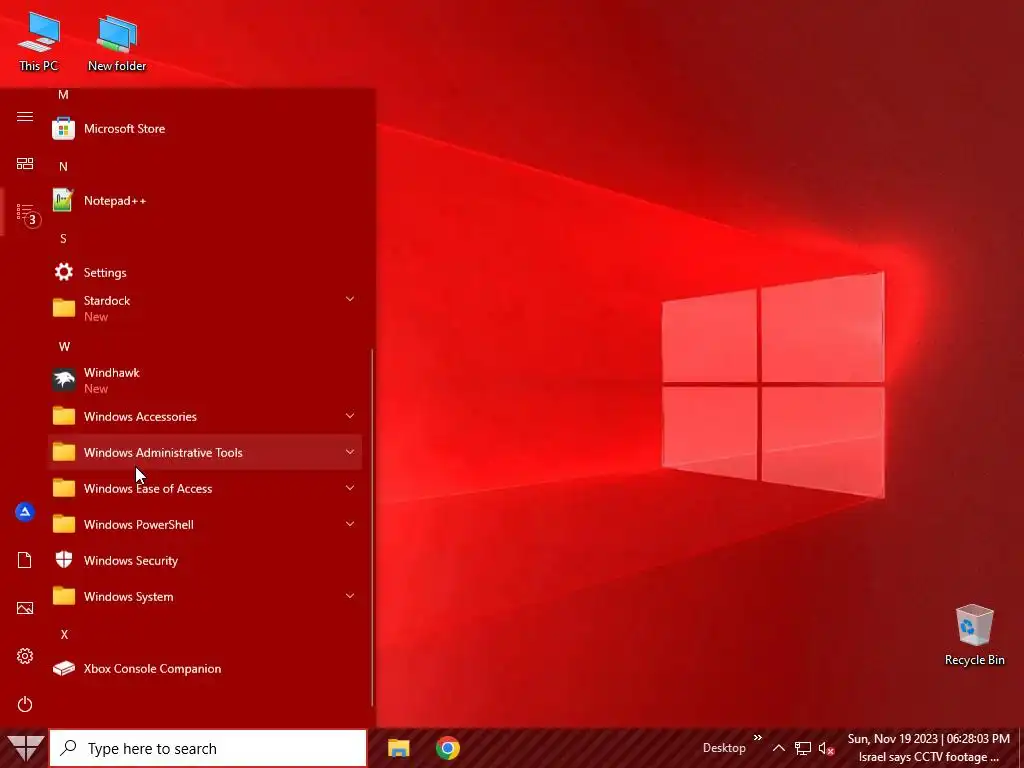The height and width of the screenshot is (768, 1024).
Task: Launch Xbox Console Companion
Action: pos(205,669)
